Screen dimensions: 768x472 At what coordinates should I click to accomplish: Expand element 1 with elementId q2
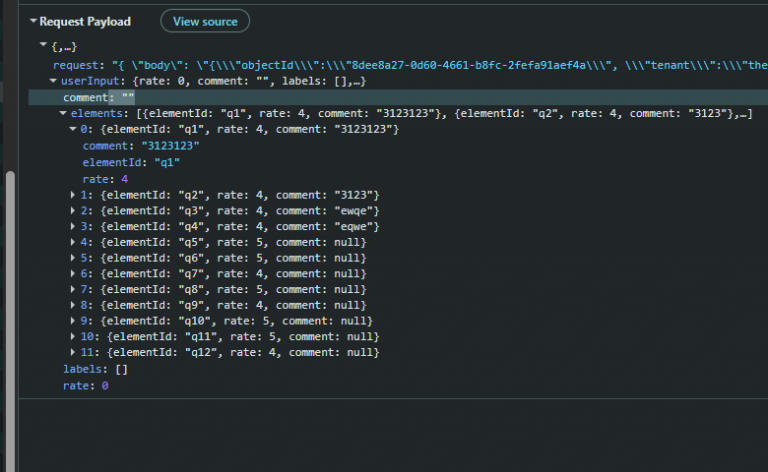coord(72,195)
